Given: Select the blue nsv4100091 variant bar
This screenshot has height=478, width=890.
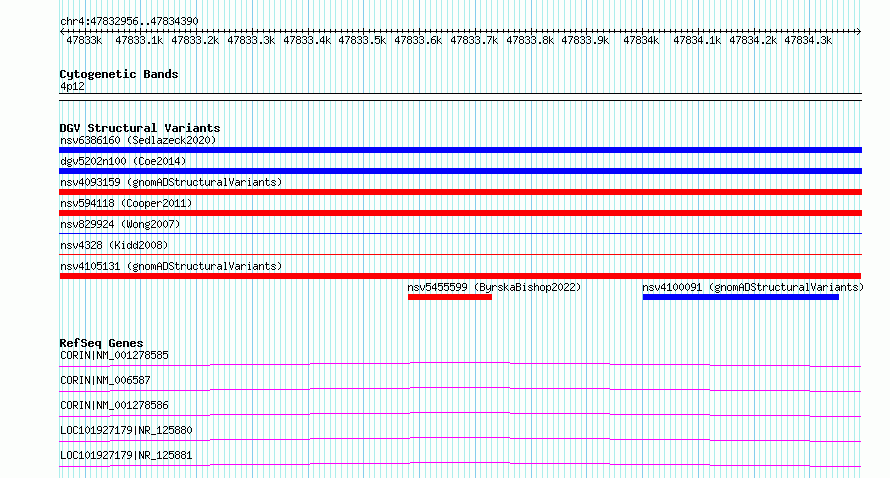Looking at the screenshot, I should (741, 297).
